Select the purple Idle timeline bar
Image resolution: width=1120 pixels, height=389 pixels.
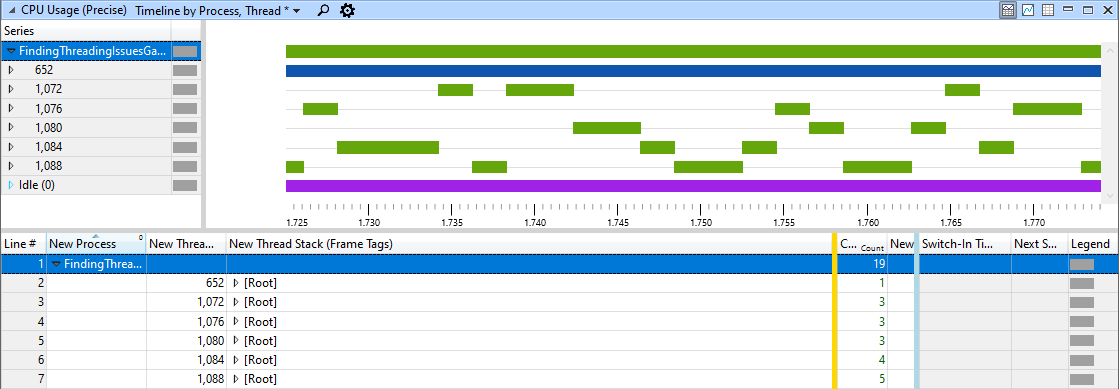(x=693, y=186)
